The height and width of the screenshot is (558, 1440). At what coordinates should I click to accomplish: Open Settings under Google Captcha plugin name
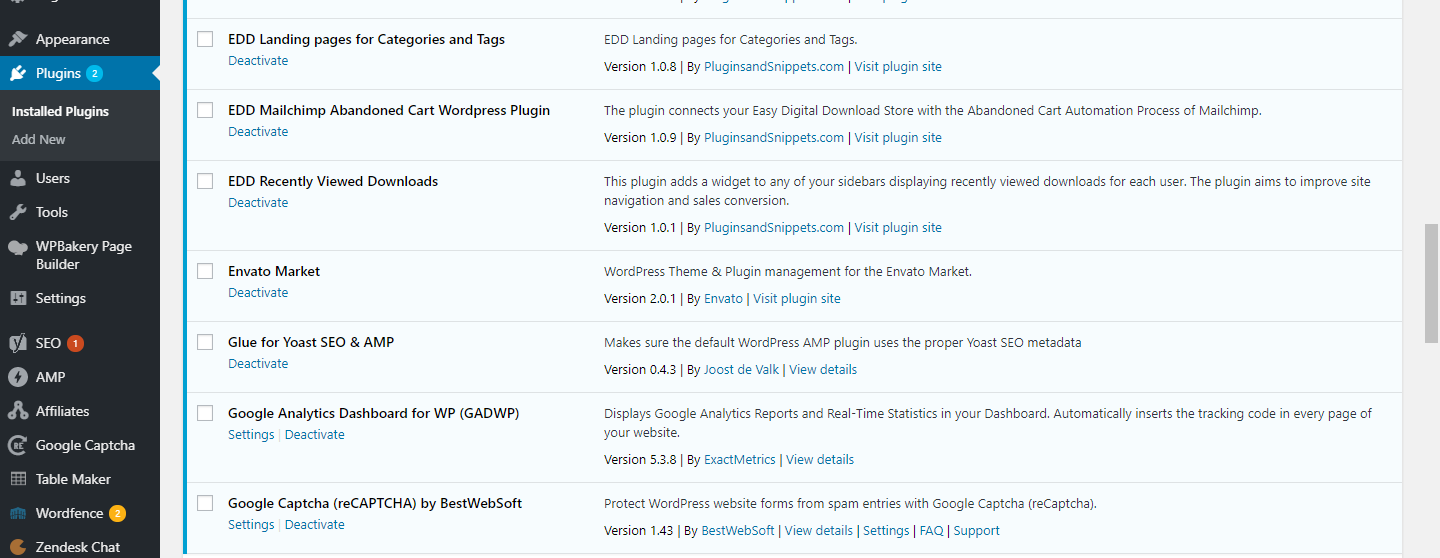tap(251, 525)
